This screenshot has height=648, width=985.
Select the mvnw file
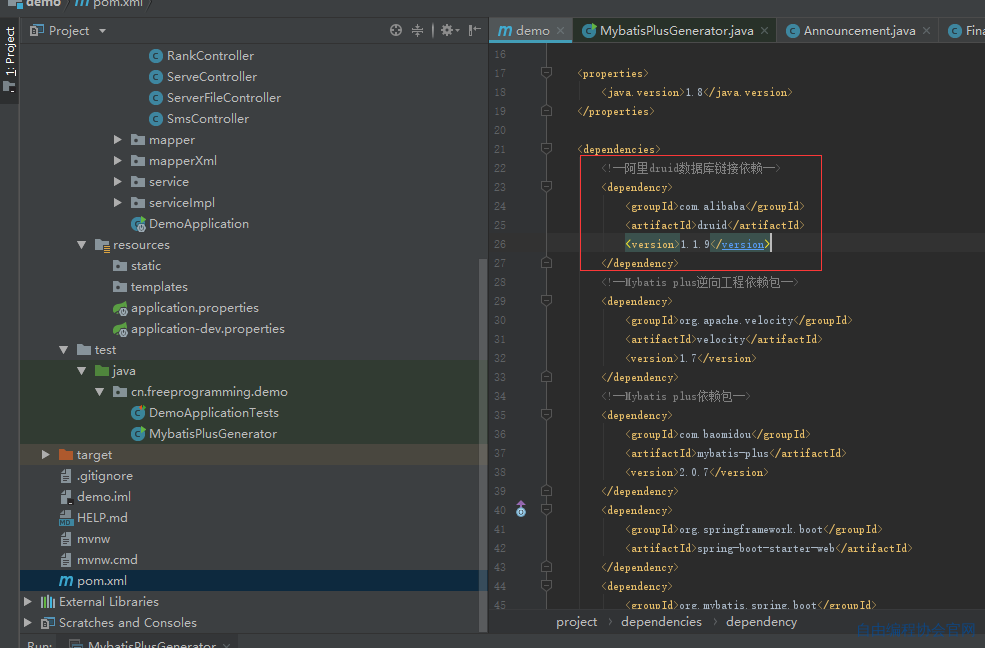pos(93,539)
